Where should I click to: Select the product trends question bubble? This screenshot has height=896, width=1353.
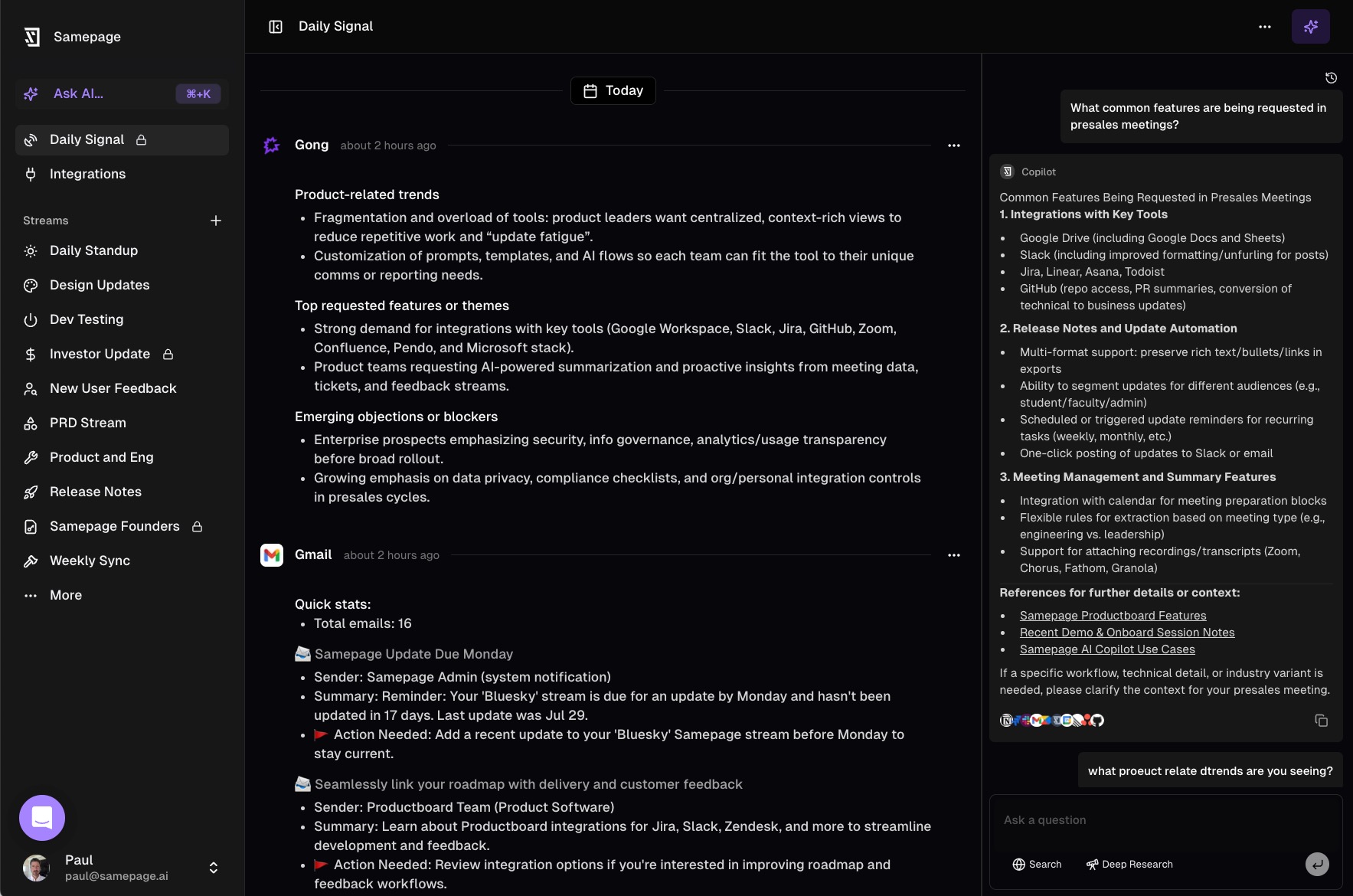(1210, 771)
